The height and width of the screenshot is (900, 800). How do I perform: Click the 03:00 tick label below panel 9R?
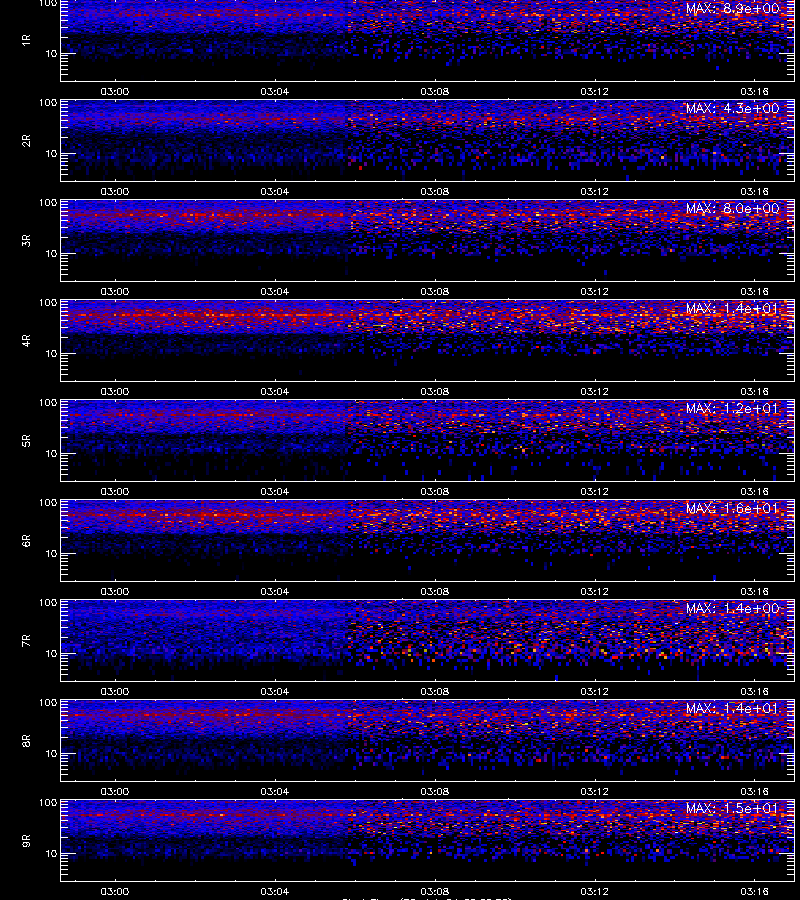[x=115, y=891]
